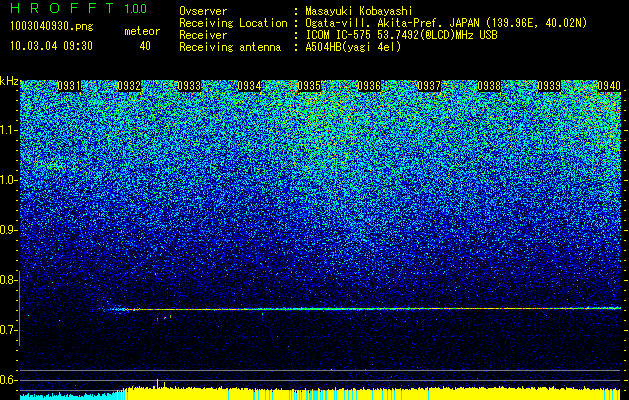Click the 1.1 kHz axis label

pyautogui.click(x=8, y=130)
